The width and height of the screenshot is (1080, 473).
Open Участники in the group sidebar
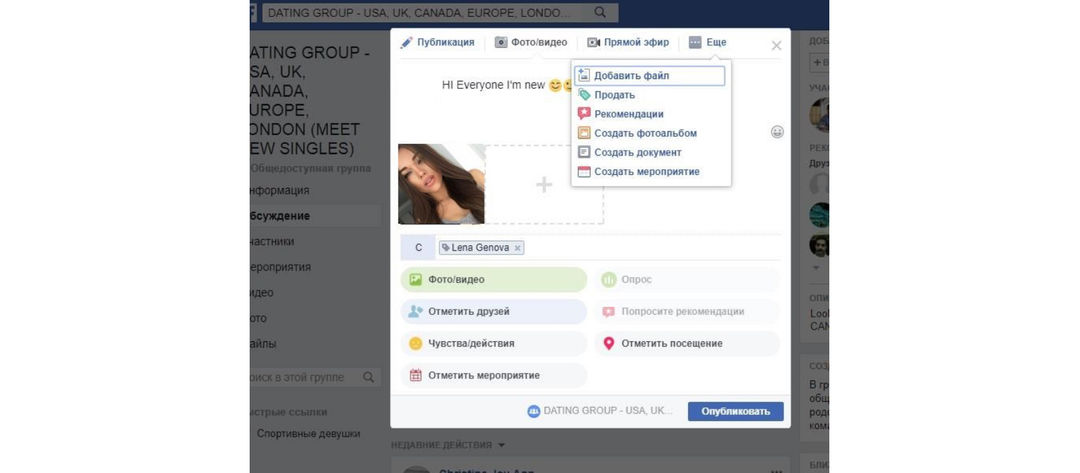[272, 241]
